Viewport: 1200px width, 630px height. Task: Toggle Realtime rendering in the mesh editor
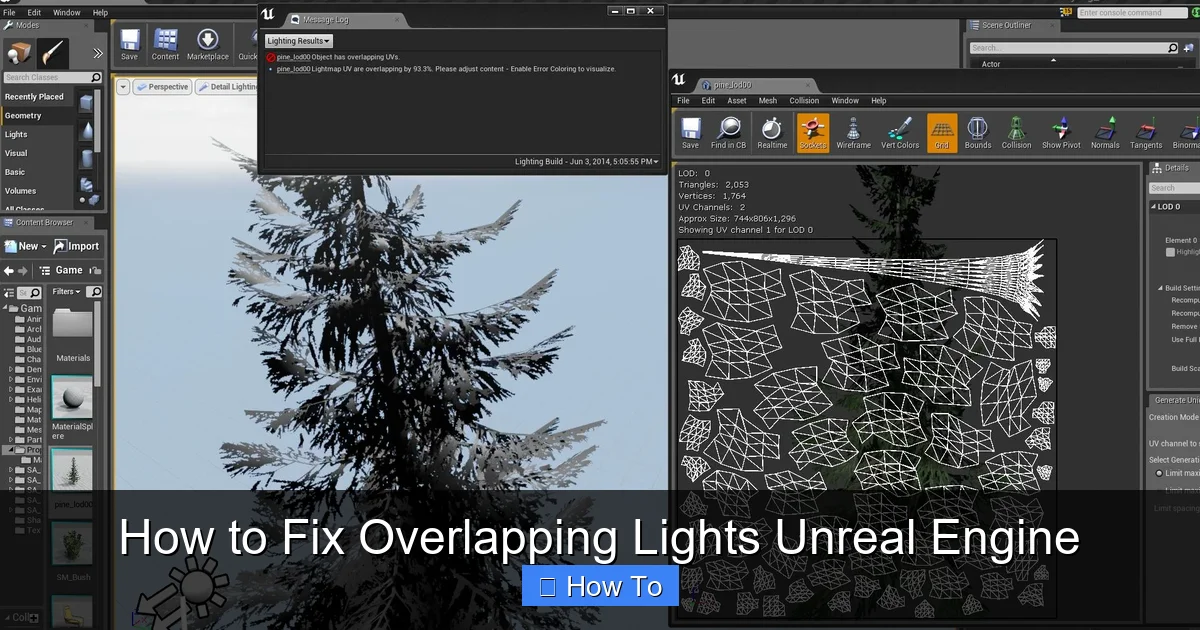click(x=771, y=131)
